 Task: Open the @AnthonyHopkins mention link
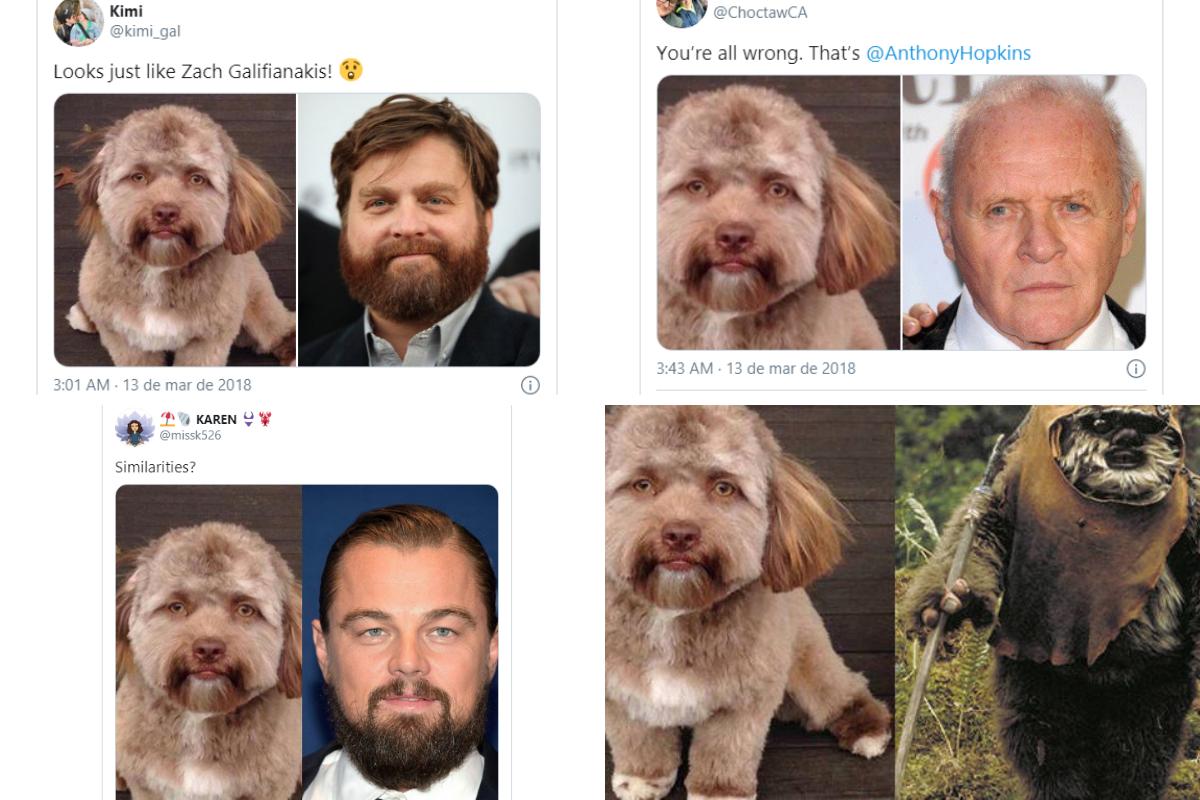948,53
